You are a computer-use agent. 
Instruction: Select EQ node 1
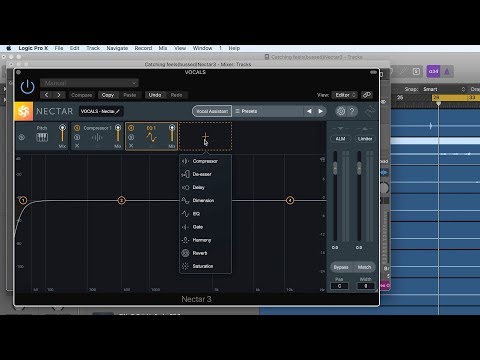tap(23, 200)
